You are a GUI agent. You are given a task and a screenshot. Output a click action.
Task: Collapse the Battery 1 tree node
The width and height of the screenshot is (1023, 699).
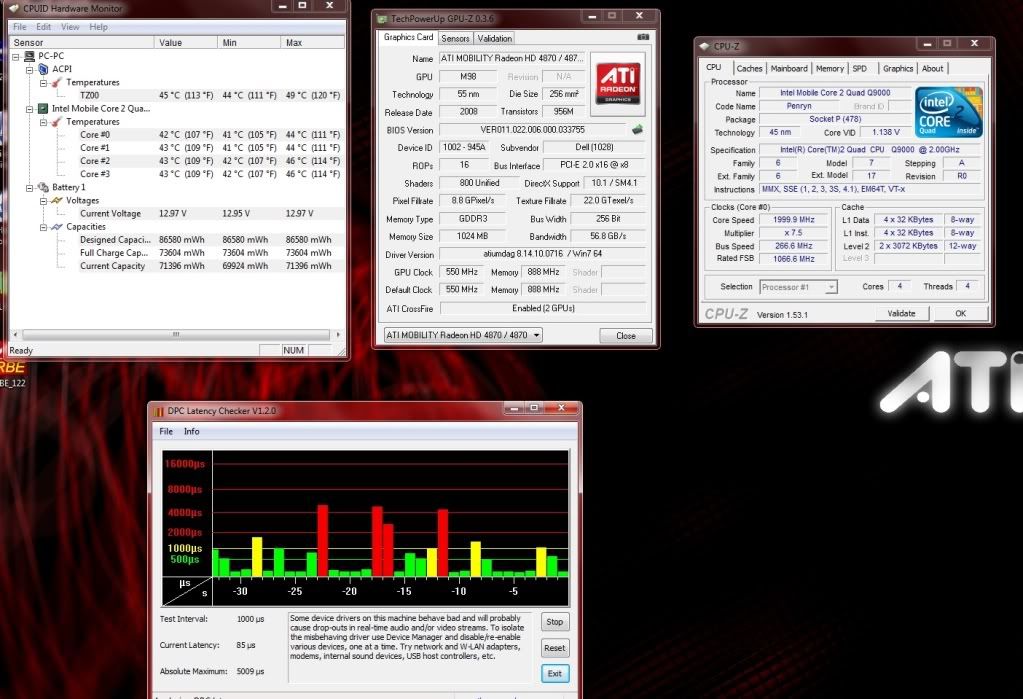tap(29, 188)
